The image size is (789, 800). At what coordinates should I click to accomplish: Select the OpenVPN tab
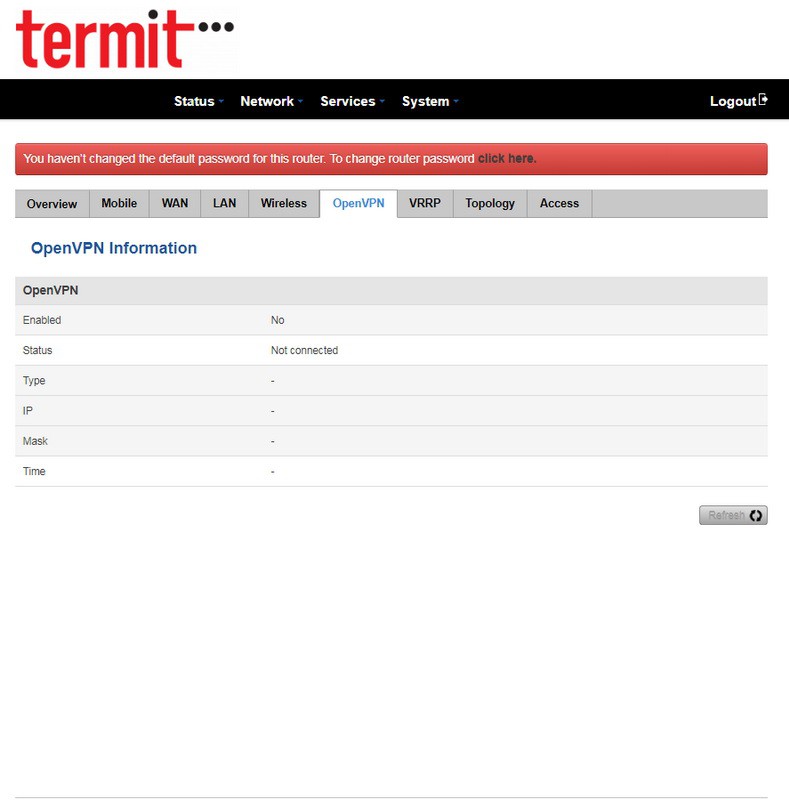pyautogui.click(x=358, y=204)
